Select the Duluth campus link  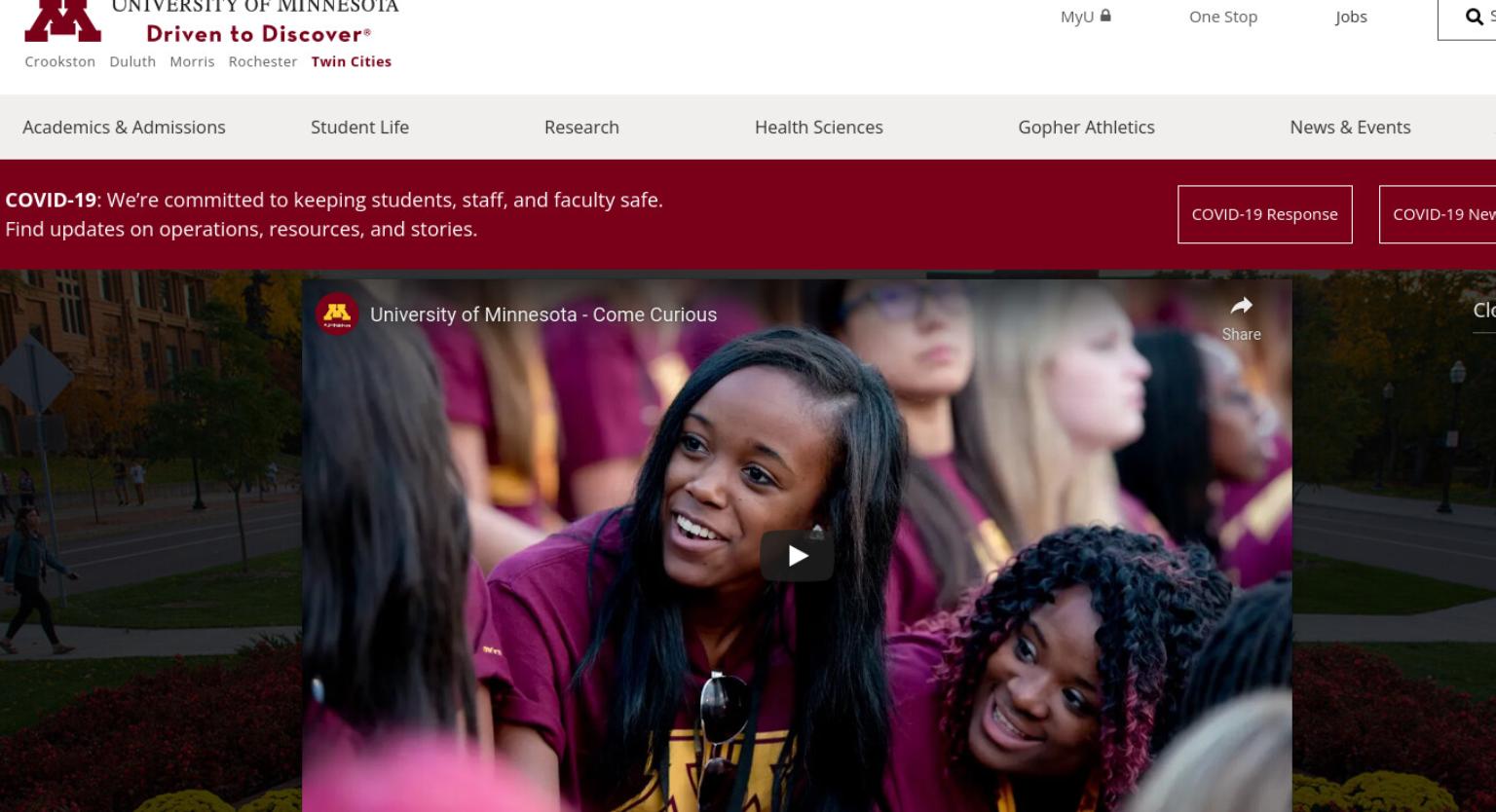(132, 61)
